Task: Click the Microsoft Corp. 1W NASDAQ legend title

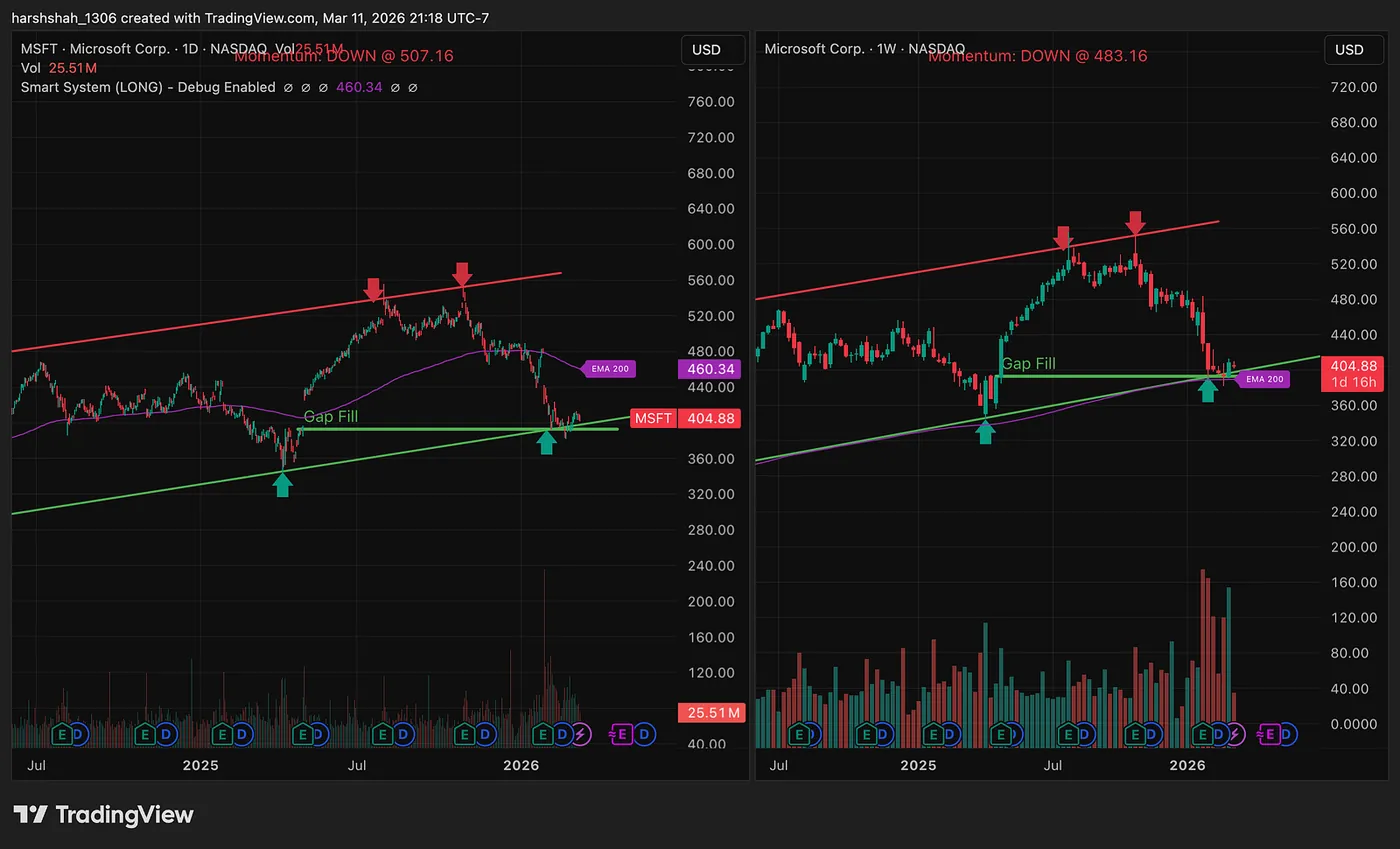Action: (x=865, y=48)
